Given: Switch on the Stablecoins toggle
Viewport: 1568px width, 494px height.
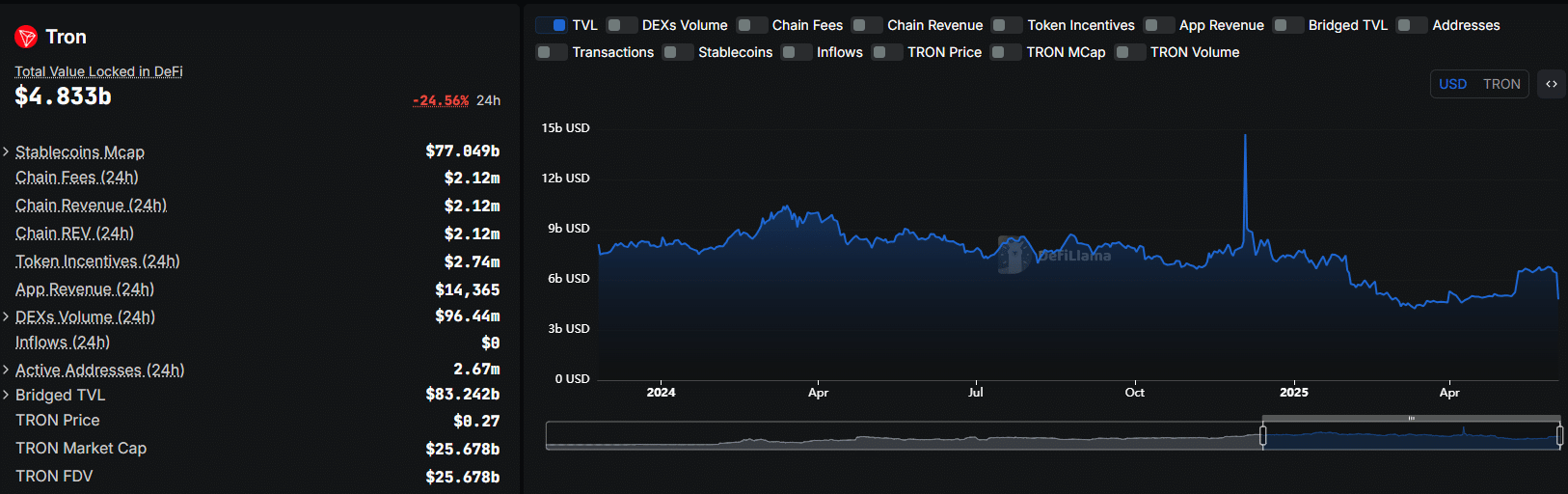Looking at the screenshot, I should pos(678,52).
